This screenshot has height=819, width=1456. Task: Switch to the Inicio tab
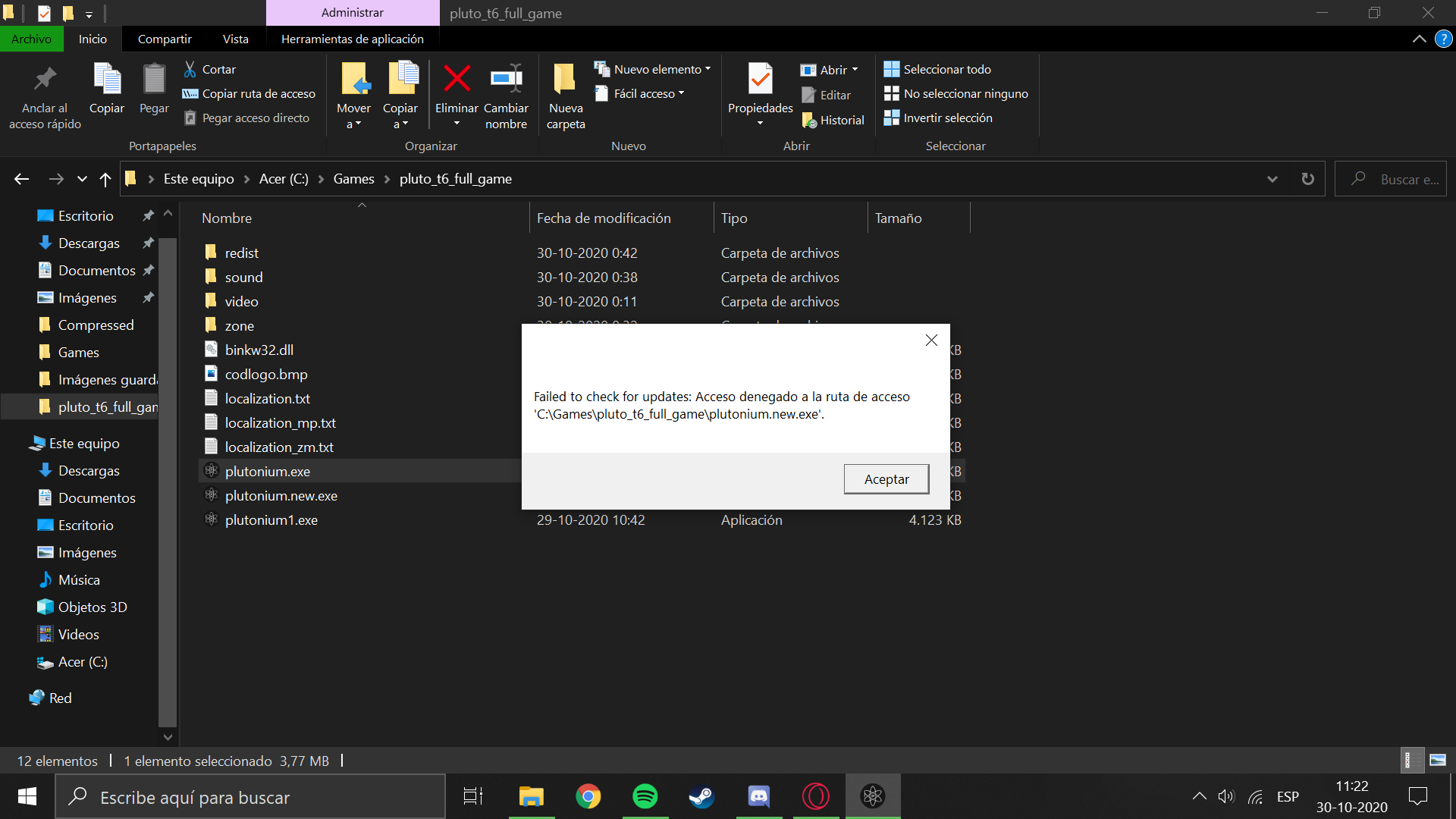pos(93,39)
